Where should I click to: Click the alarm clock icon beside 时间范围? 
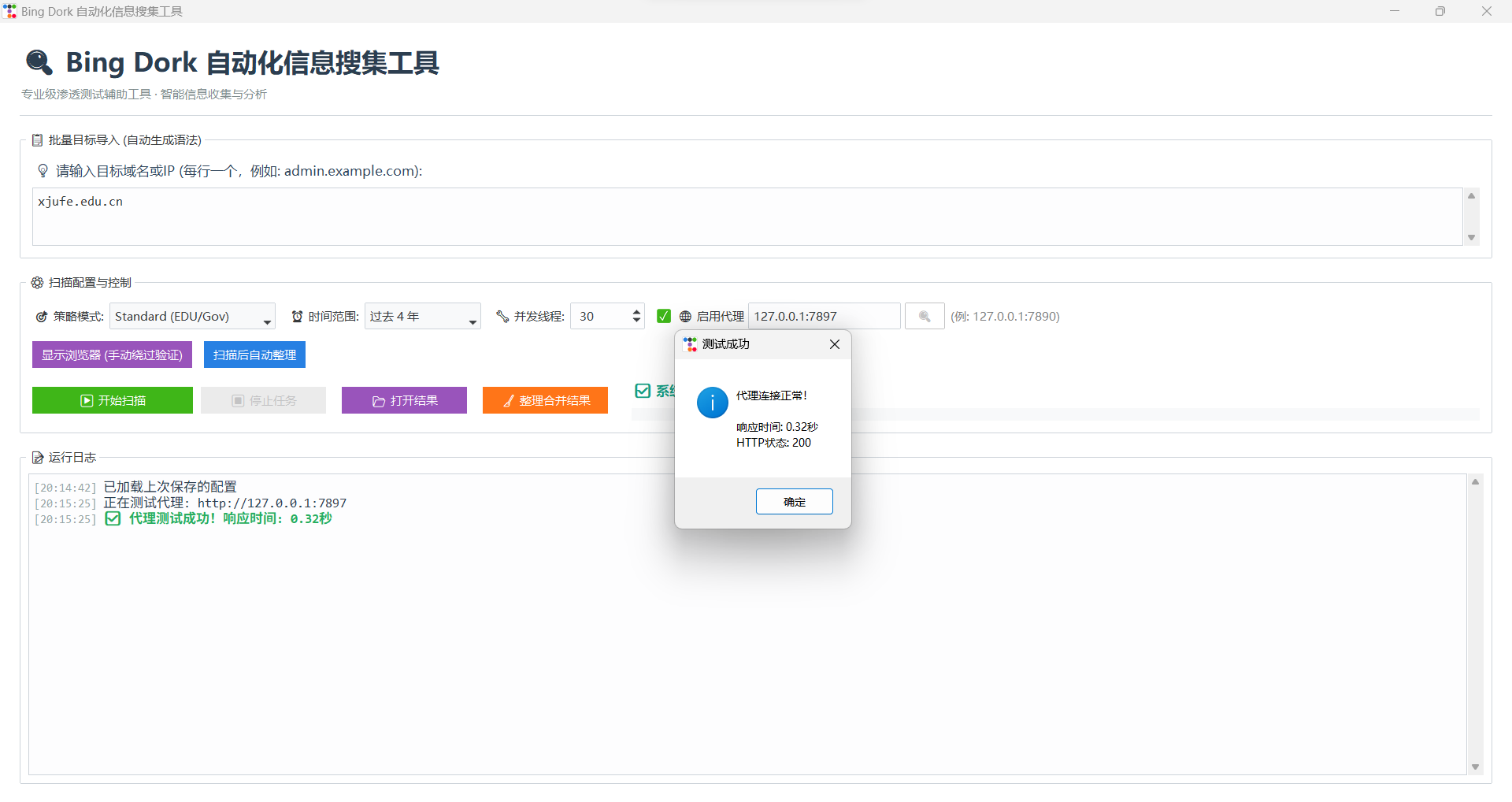click(297, 317)
